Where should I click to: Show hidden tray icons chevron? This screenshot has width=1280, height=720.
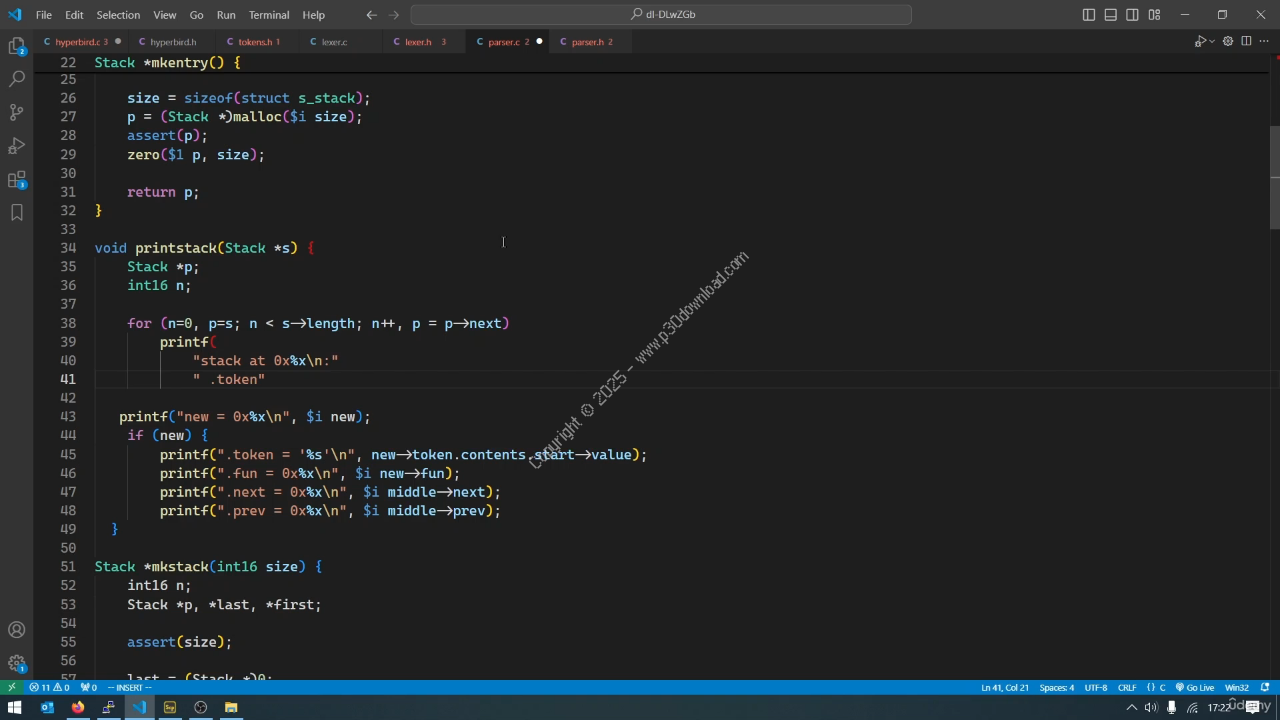tap(1132, 708)
